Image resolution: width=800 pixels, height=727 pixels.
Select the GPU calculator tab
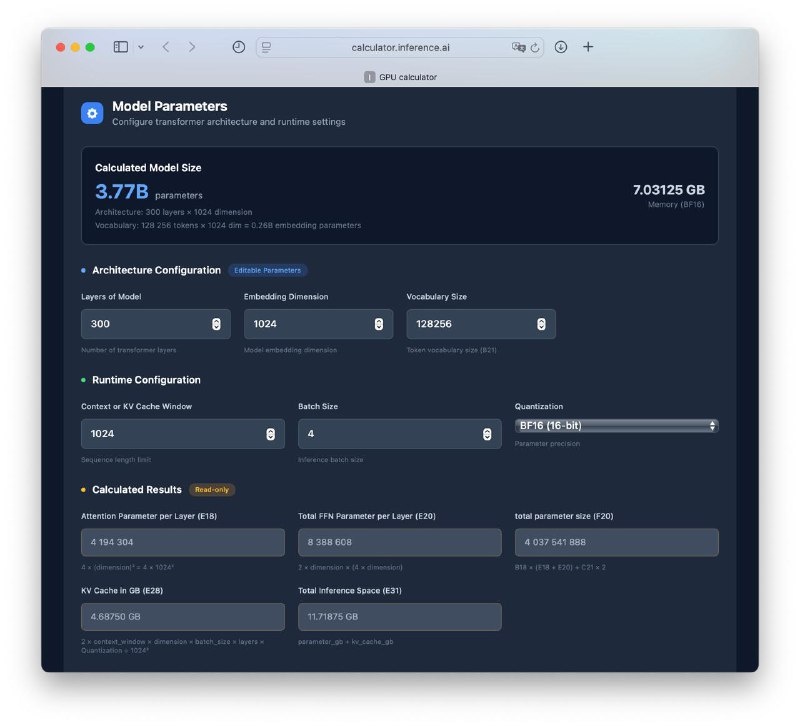tap(400, 77)
